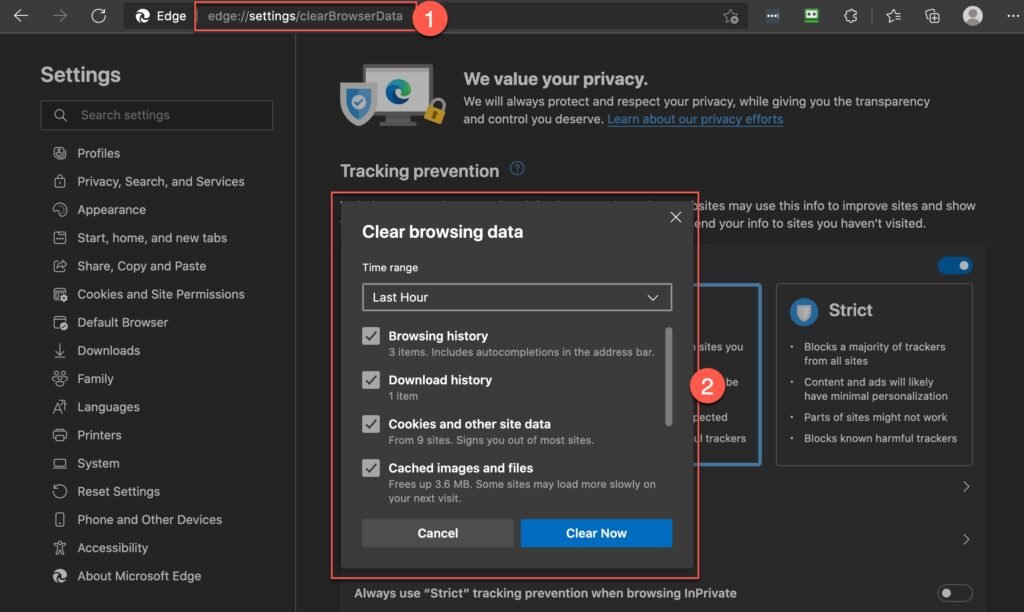The height and width of the screenshot is (612, 1024).
Task: Open the extensions puzzle icon
Action: pyautogui.click(x=850, y=16)
